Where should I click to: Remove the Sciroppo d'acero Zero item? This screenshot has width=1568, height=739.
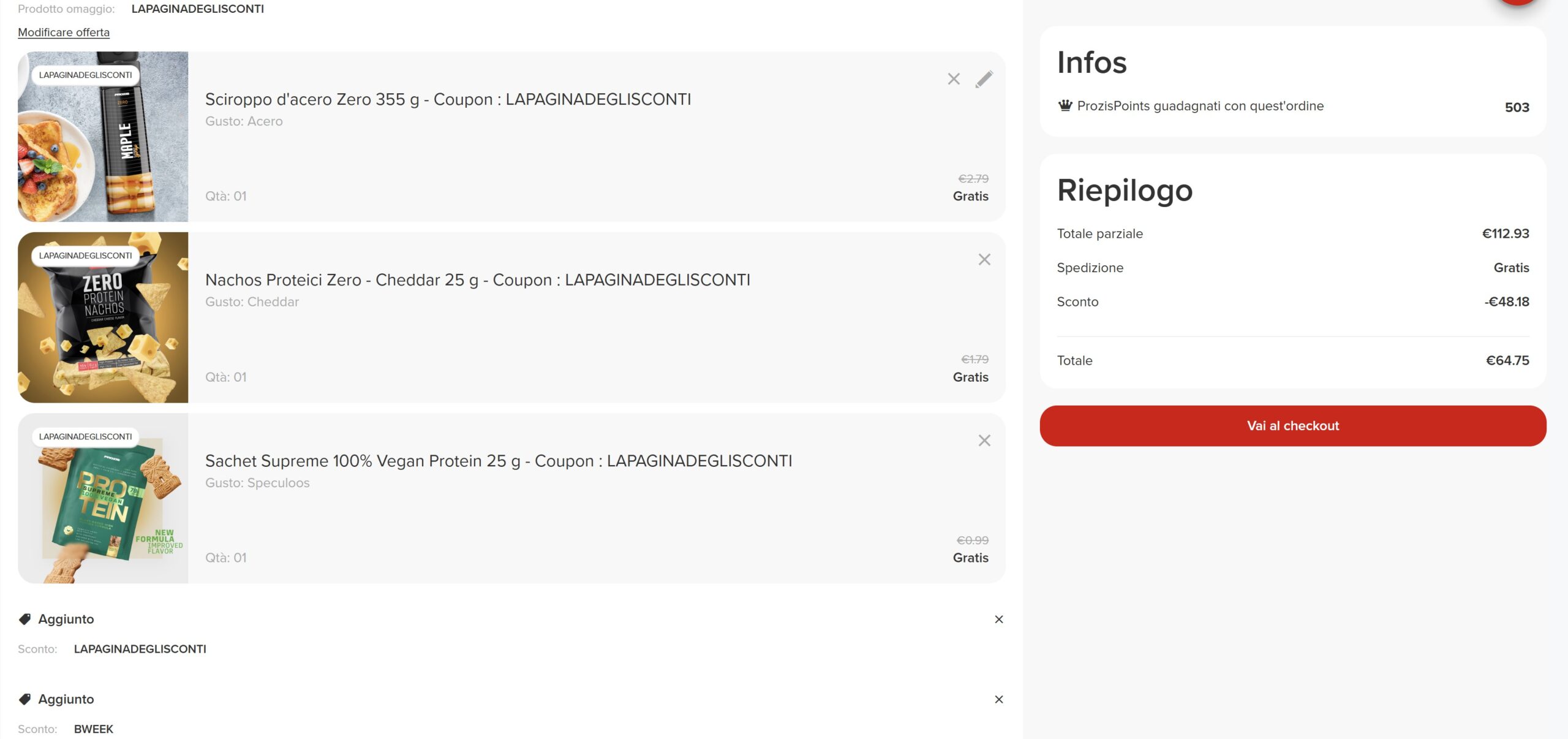pos(953,79)
